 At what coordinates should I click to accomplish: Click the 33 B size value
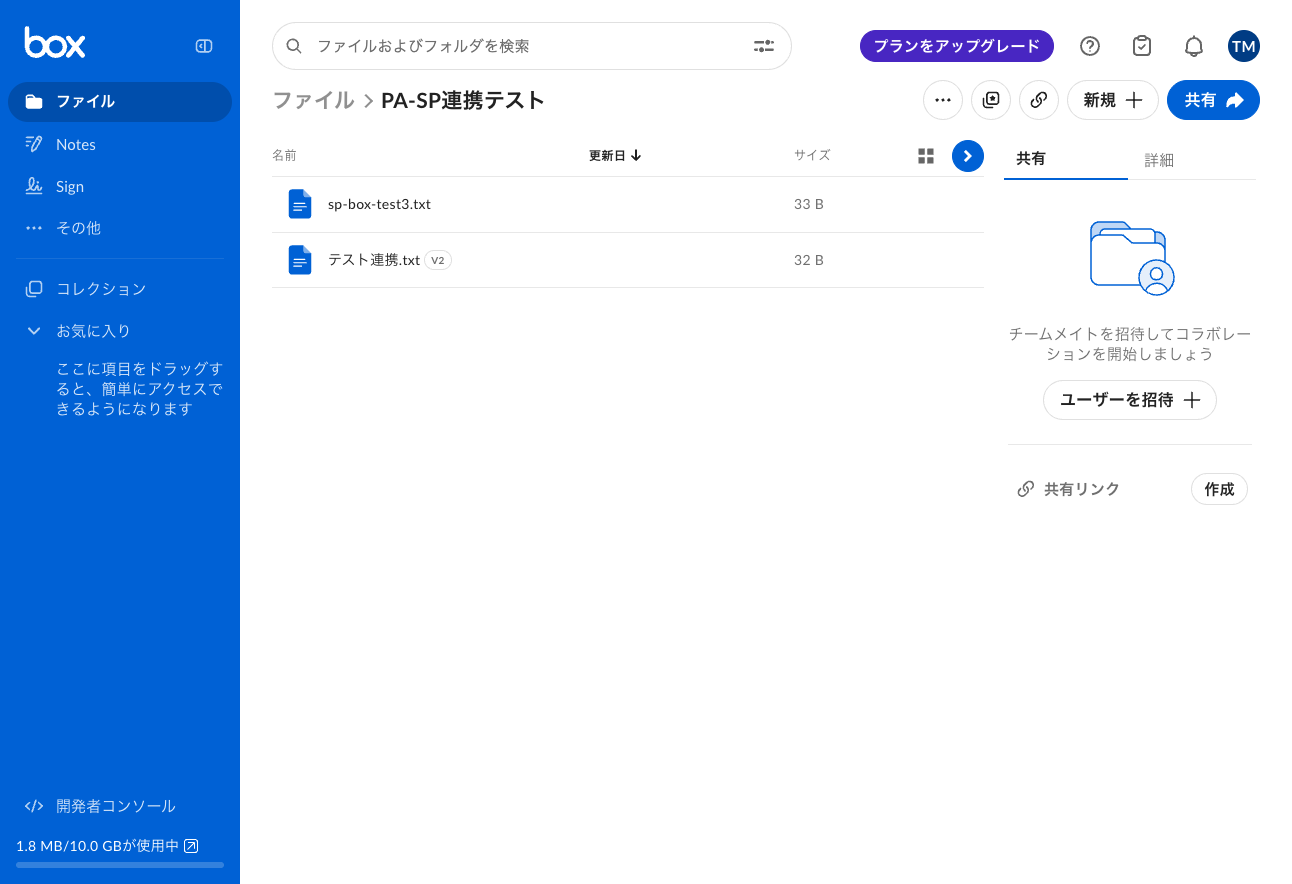pyautogui.click(x=809, y=204)
